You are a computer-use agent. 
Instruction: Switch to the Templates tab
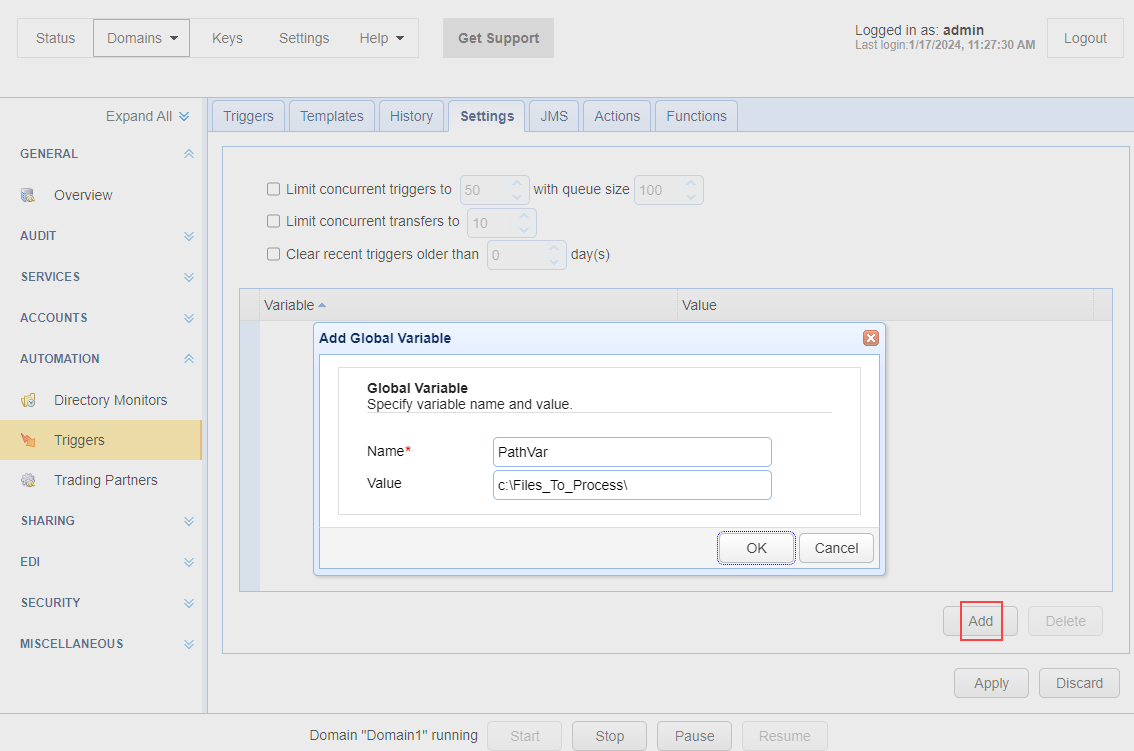[332, 116]
